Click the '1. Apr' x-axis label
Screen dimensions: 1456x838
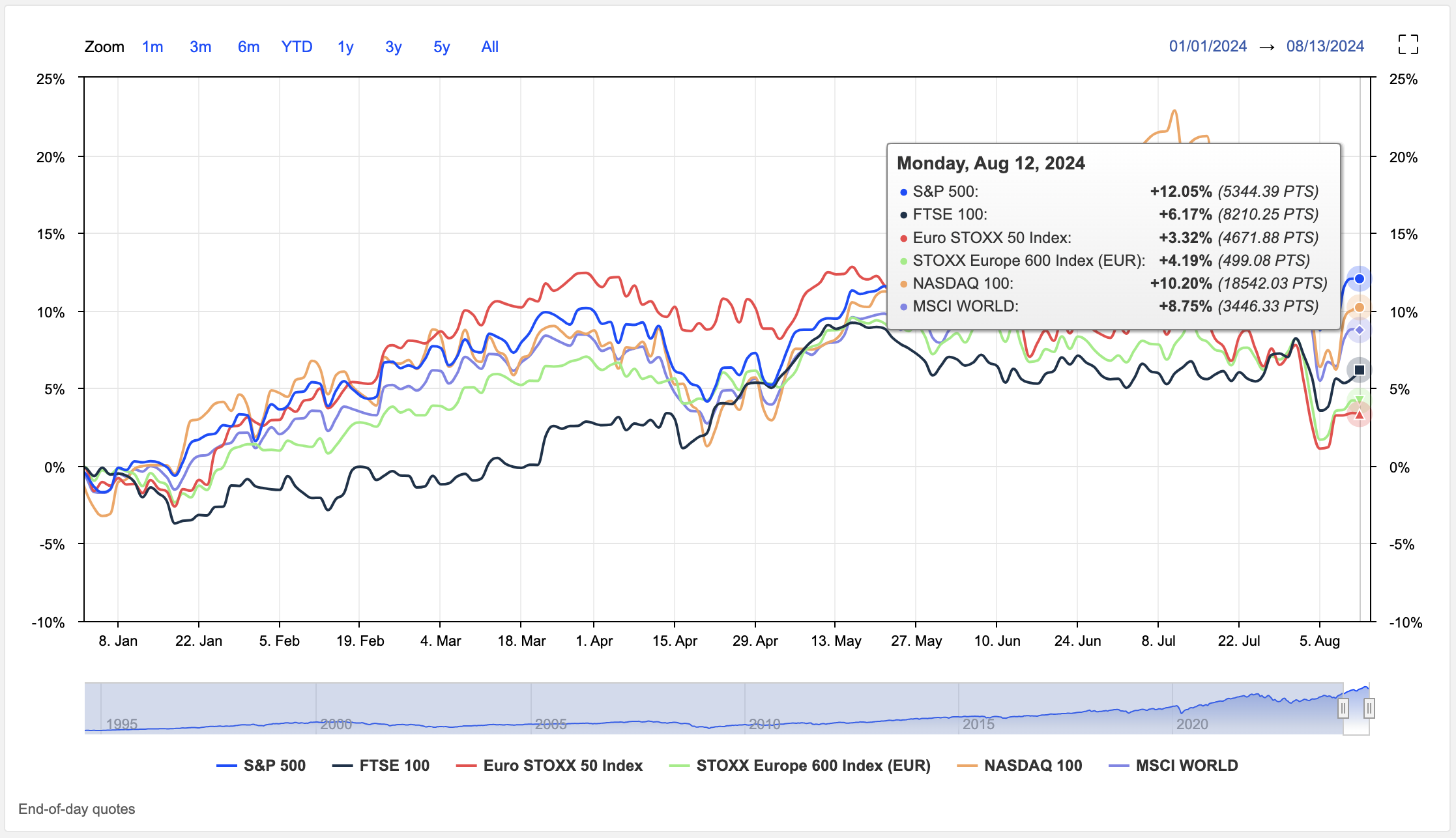click(594, 641)
